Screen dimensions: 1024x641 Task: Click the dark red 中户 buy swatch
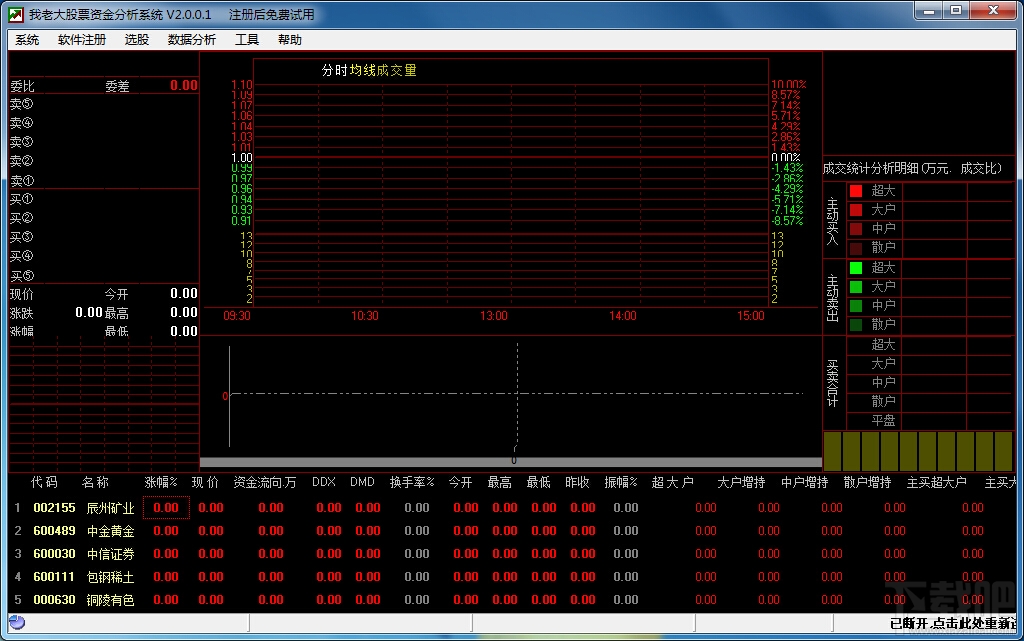856,228
